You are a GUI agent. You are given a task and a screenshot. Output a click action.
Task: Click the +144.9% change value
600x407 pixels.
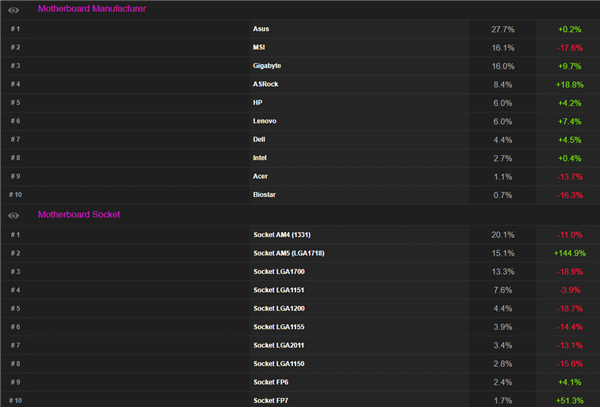[569, 253]
